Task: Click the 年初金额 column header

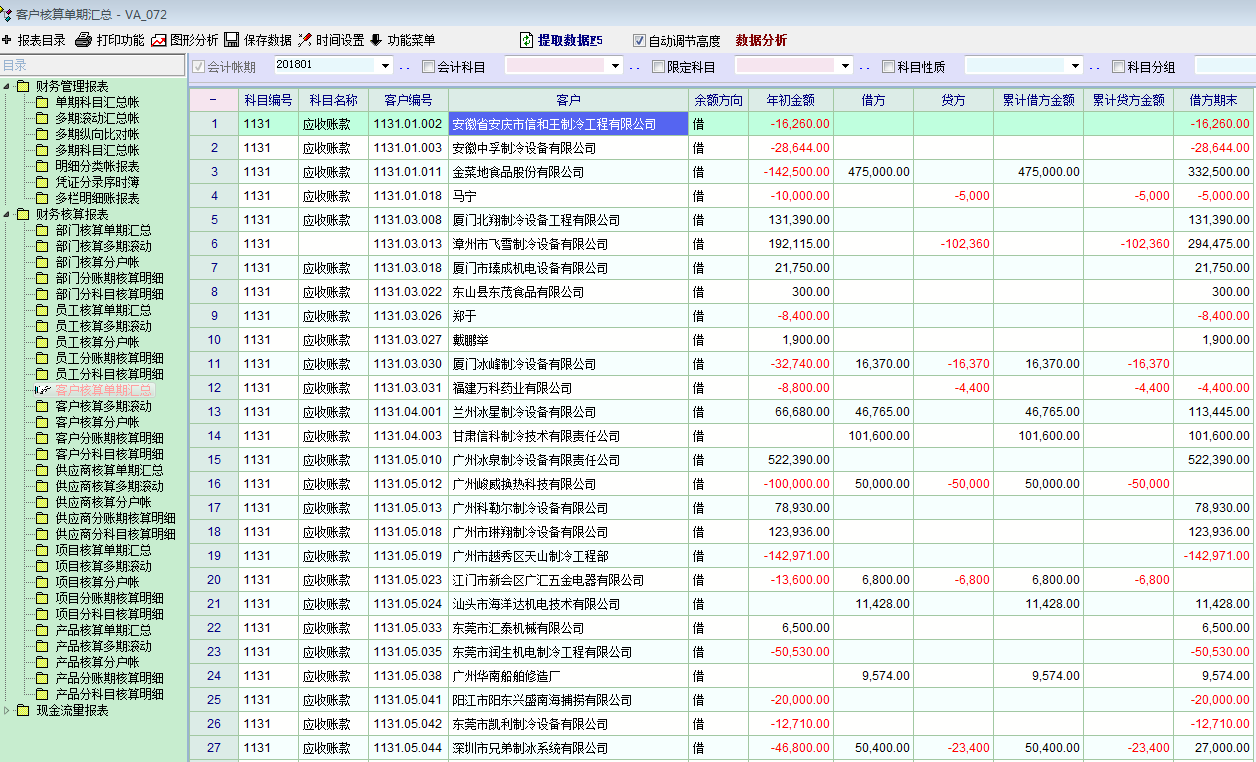Action: pyautogui.click(x=790, y=100)
